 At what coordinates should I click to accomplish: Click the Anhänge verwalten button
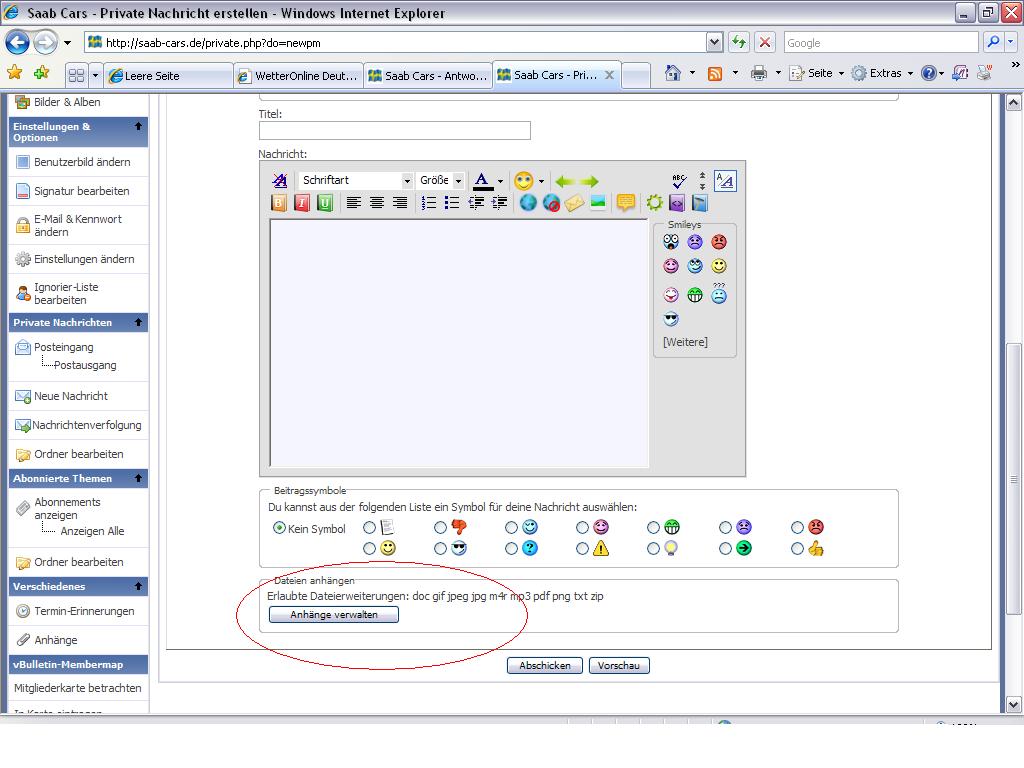(334, 615)
